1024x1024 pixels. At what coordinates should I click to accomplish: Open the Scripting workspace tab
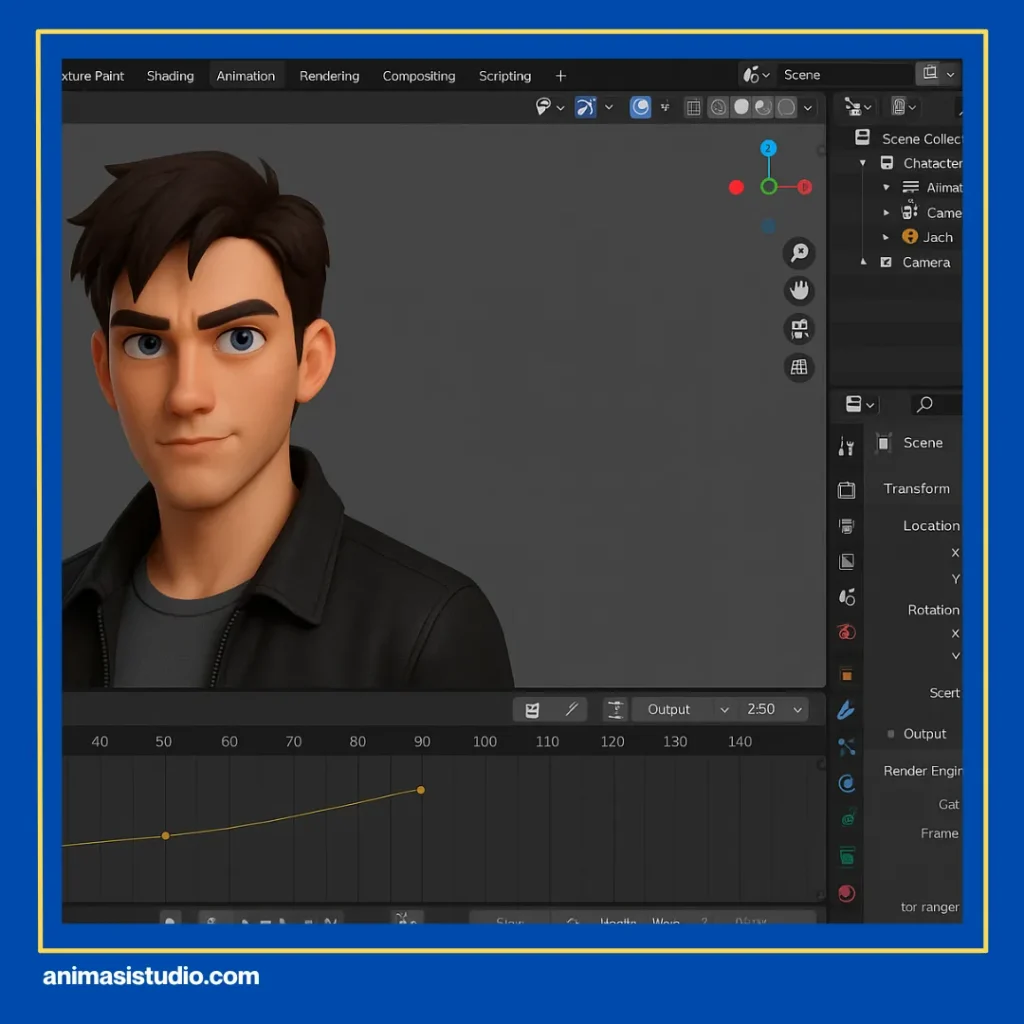click(x=504, y=76)
